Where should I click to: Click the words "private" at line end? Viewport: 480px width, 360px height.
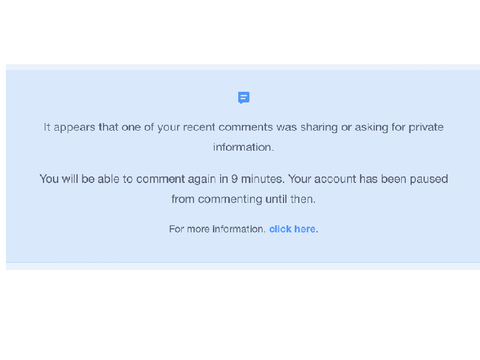[x=426, y=127]
